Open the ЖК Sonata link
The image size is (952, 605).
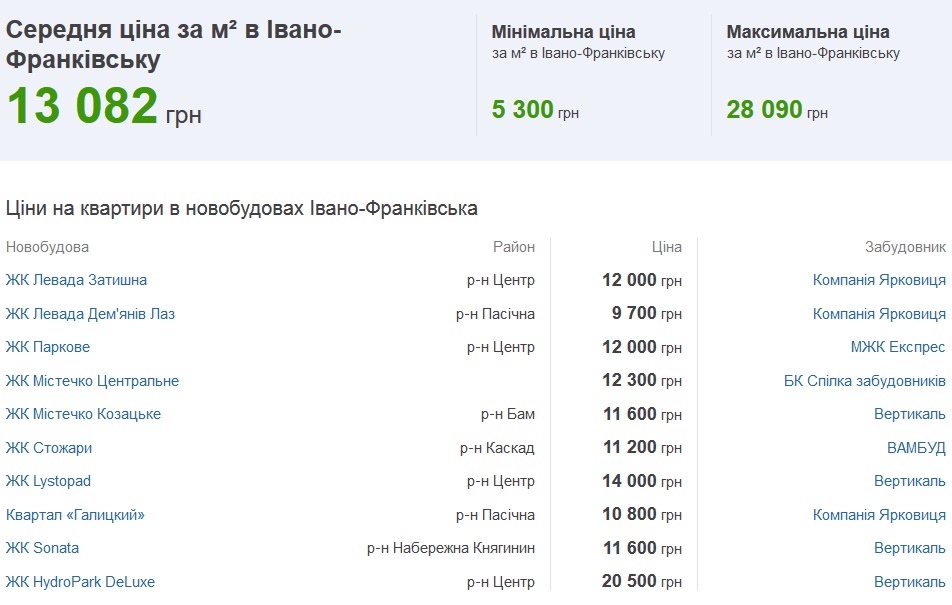click(42, 548)
